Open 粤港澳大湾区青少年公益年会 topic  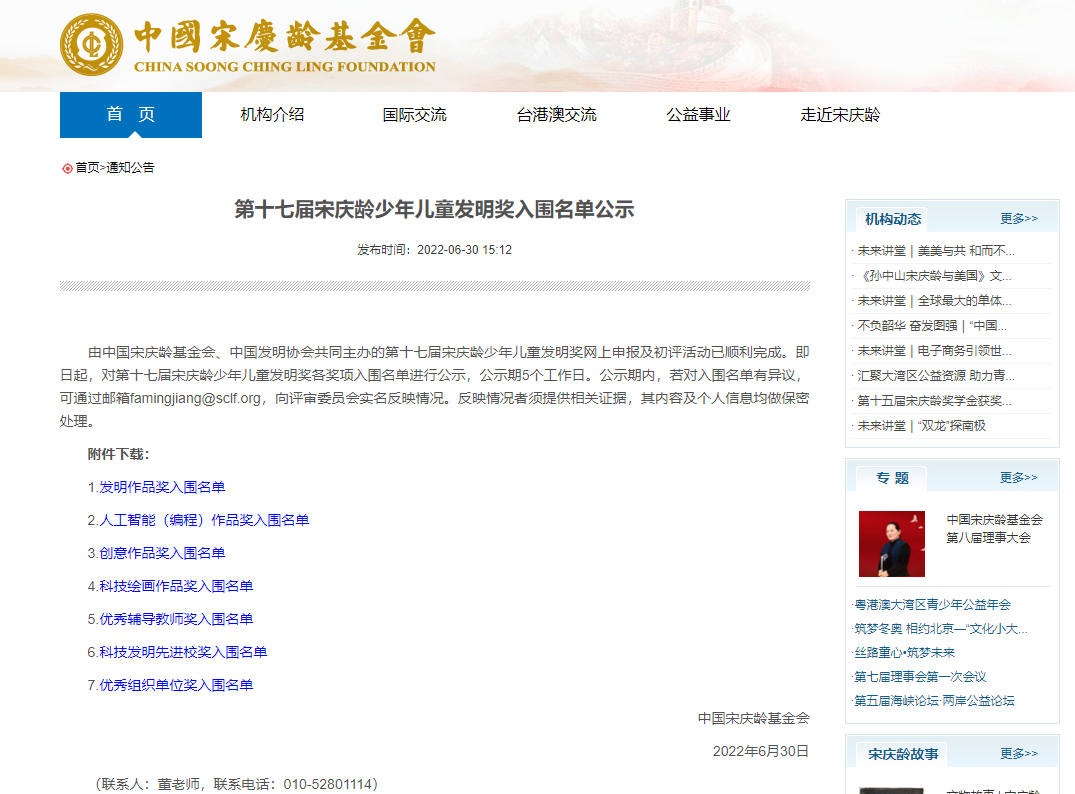(932, 604)
